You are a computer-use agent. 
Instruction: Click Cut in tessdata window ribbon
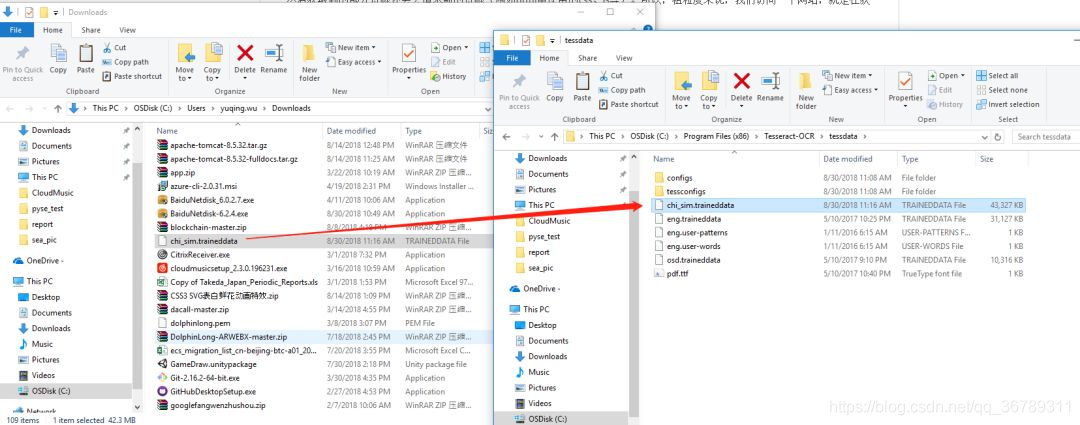[x=611, y=76]
